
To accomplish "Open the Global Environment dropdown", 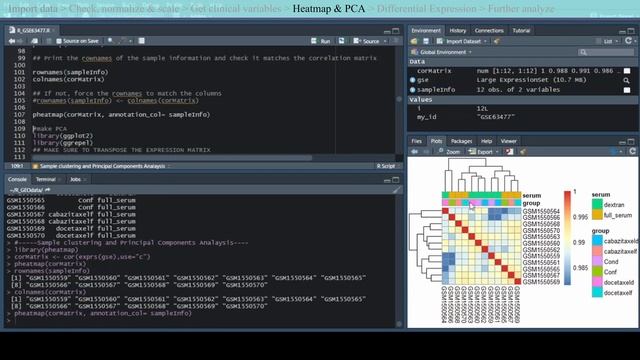I will click(x=442, y=52).
